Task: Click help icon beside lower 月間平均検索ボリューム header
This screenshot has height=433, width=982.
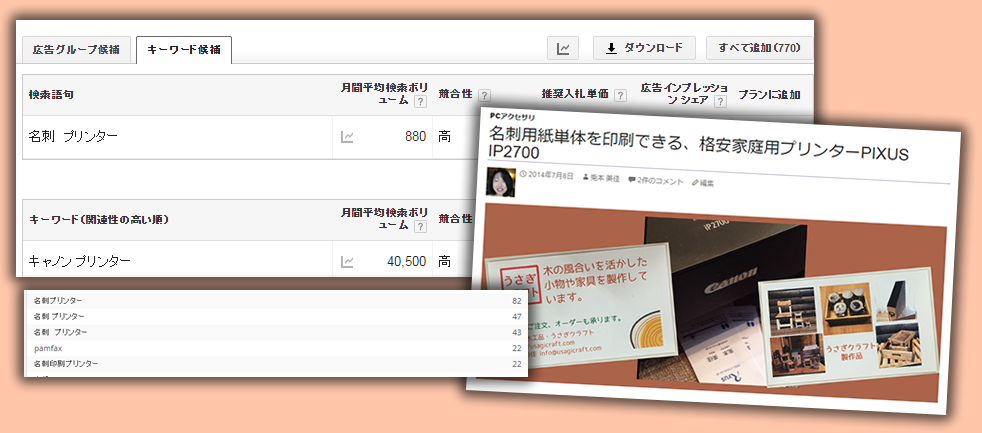Action: point(420,226)
